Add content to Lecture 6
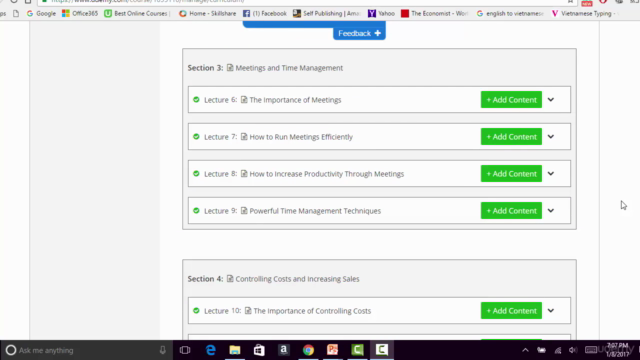Image resolution: width=640 pixels, height=360 pixels. (x=511, y=100)
